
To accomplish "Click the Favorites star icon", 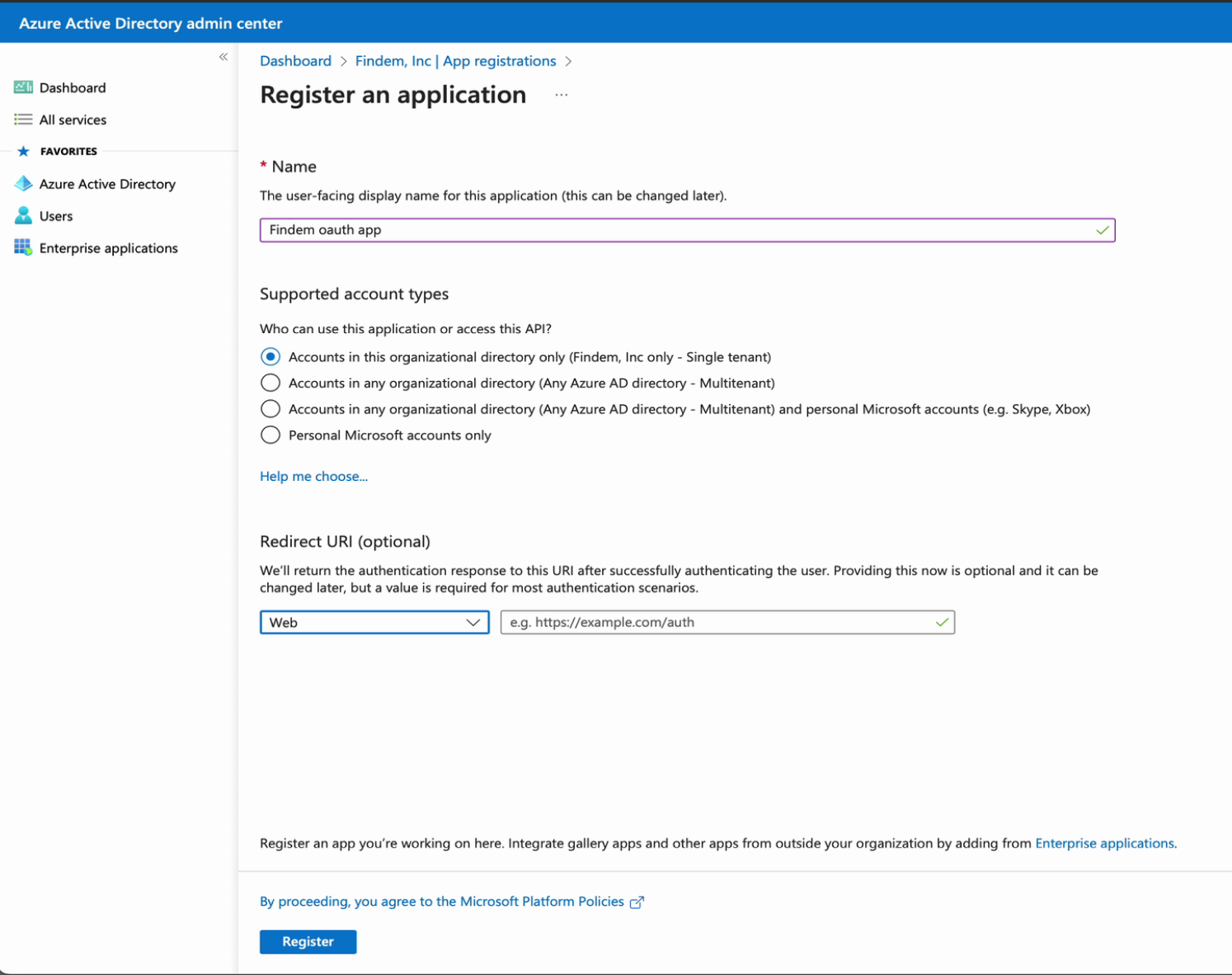I will [x=23, y=151].
